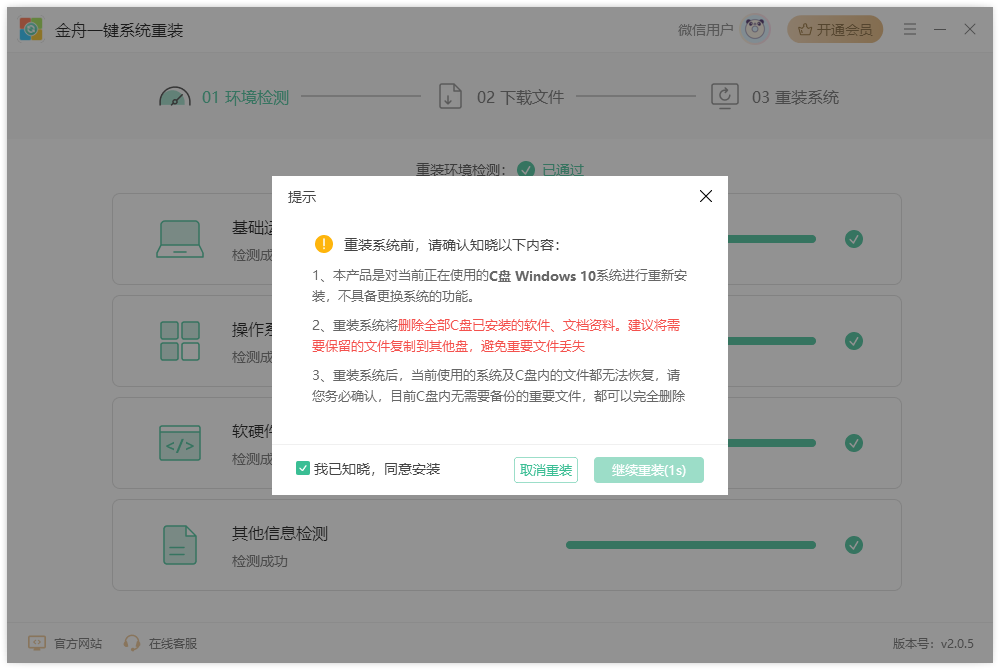The width and height of the screenshot is (1000, 670).
Task: Close the 提示 dialog with the X
Action: coord(706,196)
